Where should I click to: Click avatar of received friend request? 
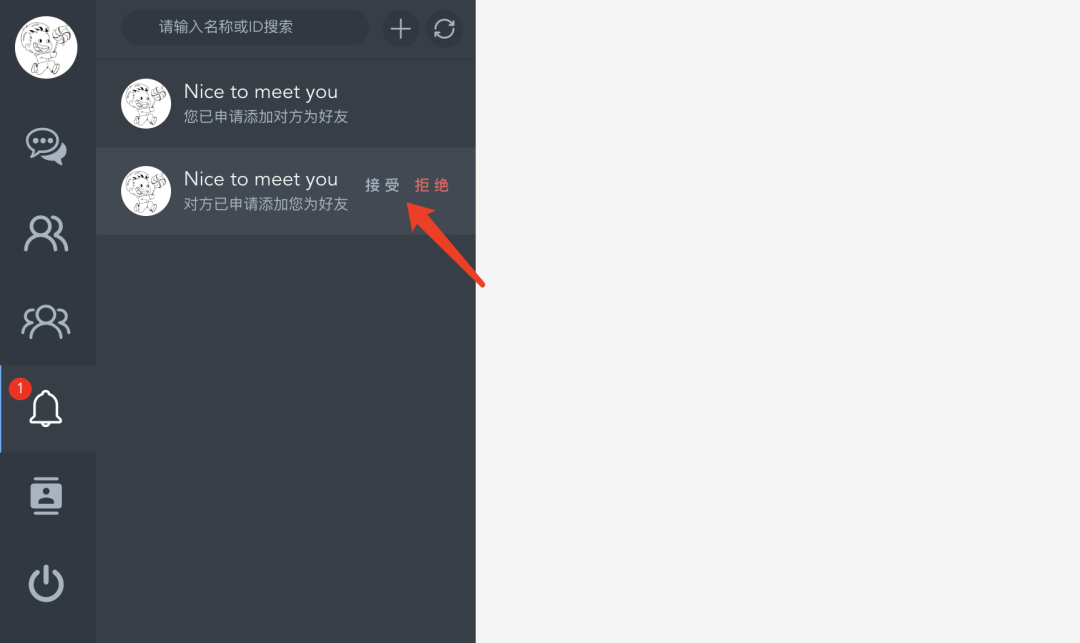pos(146,191)
